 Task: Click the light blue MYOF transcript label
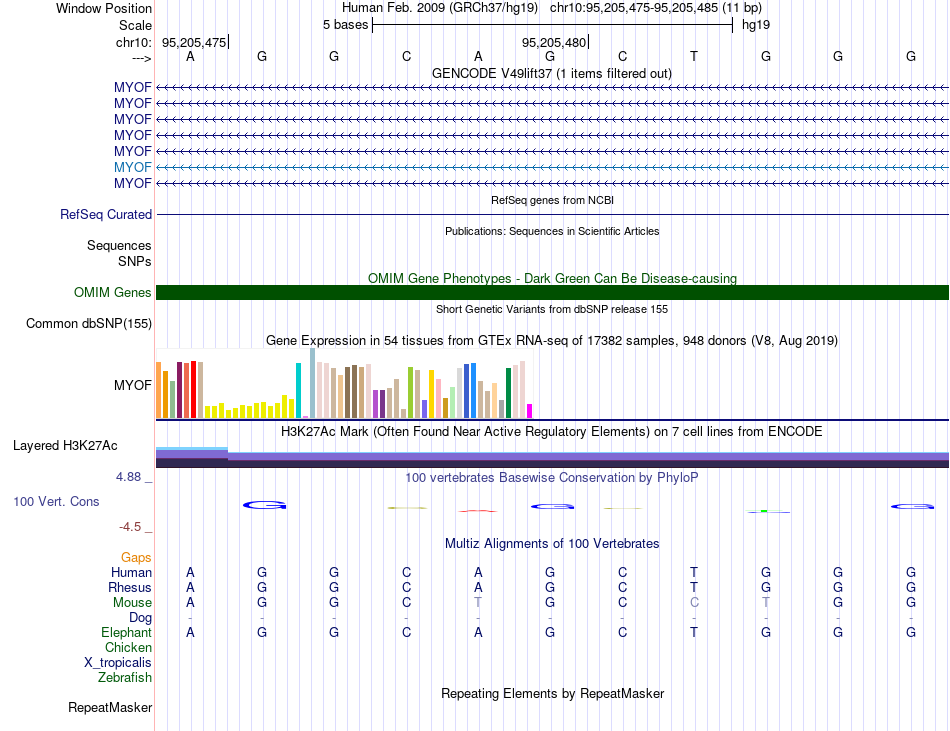pyautogui.click(x=133, y=167)
